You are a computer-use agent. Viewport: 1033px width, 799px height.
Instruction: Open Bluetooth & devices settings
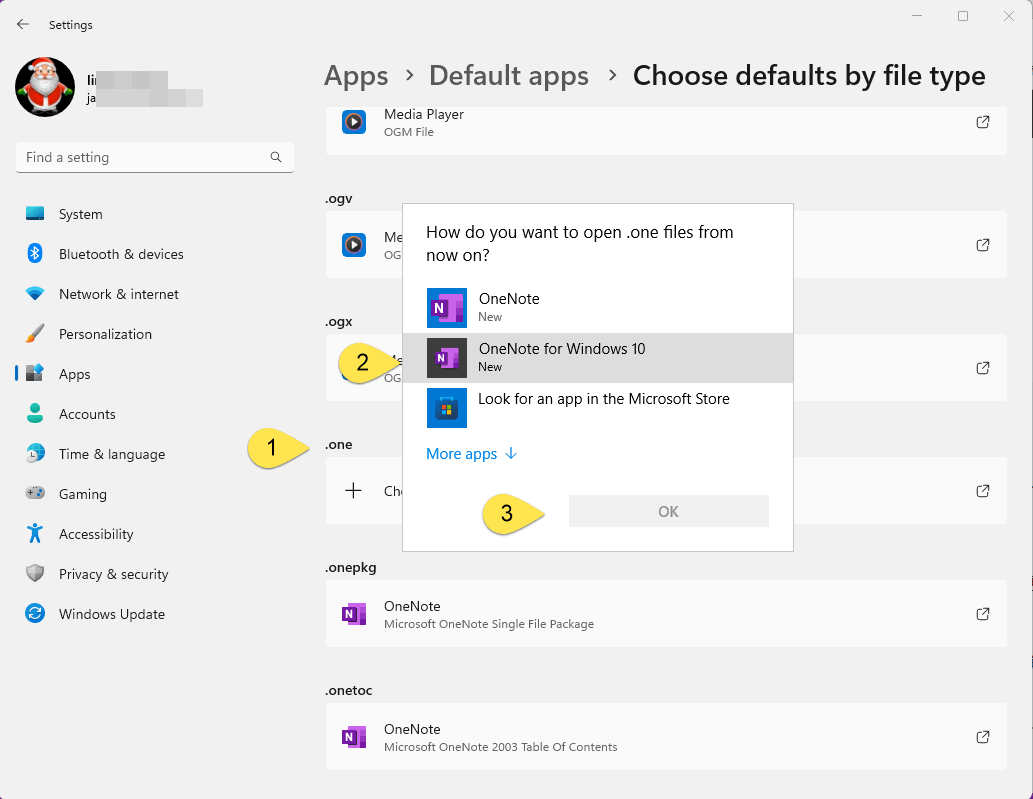point(120,254)
